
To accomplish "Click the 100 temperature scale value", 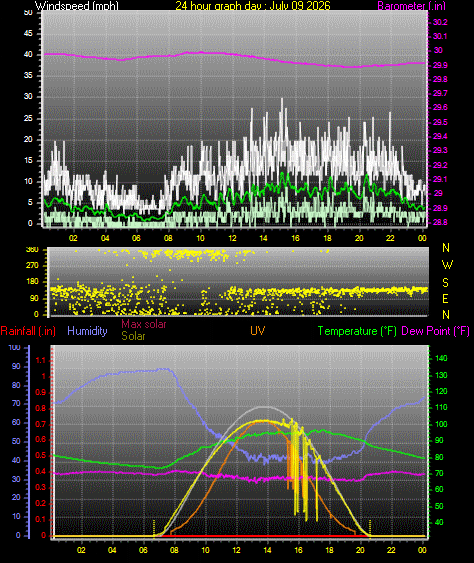I will click(441, 424).
